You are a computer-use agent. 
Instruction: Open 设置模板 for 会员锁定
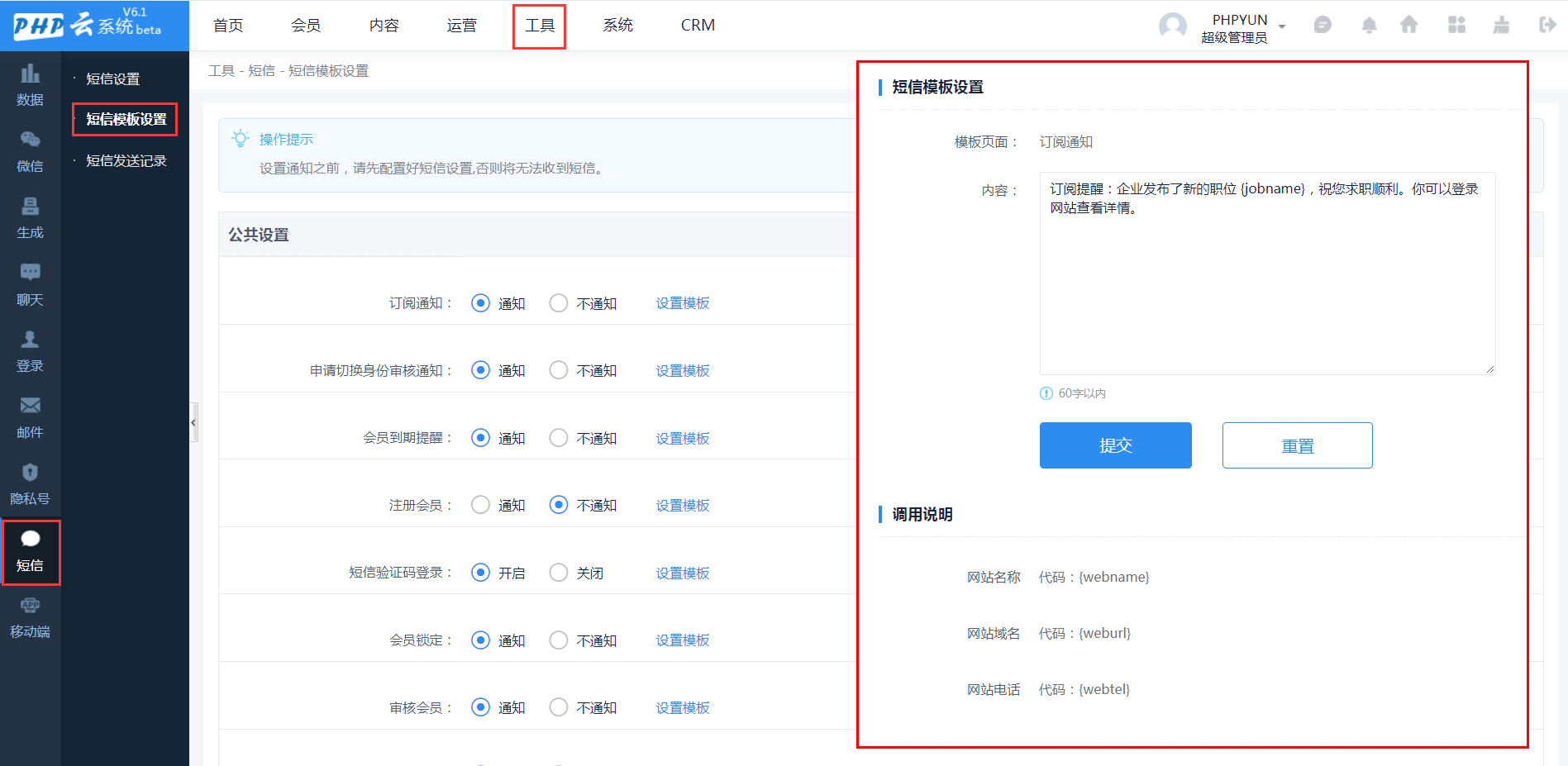tap(683, 640)
